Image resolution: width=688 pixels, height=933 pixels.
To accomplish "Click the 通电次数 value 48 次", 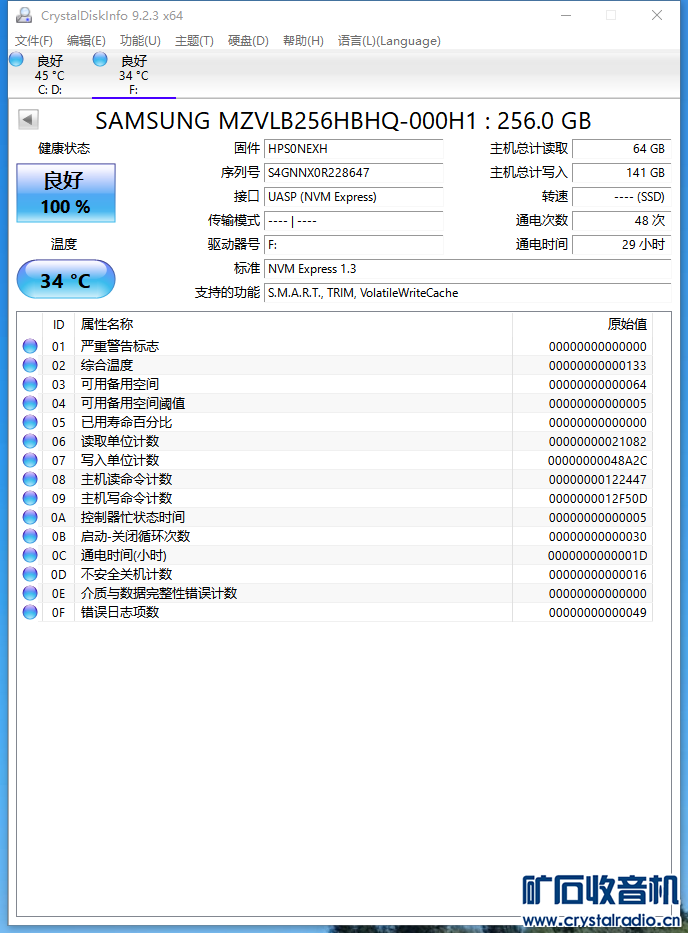I will [621, 221].
